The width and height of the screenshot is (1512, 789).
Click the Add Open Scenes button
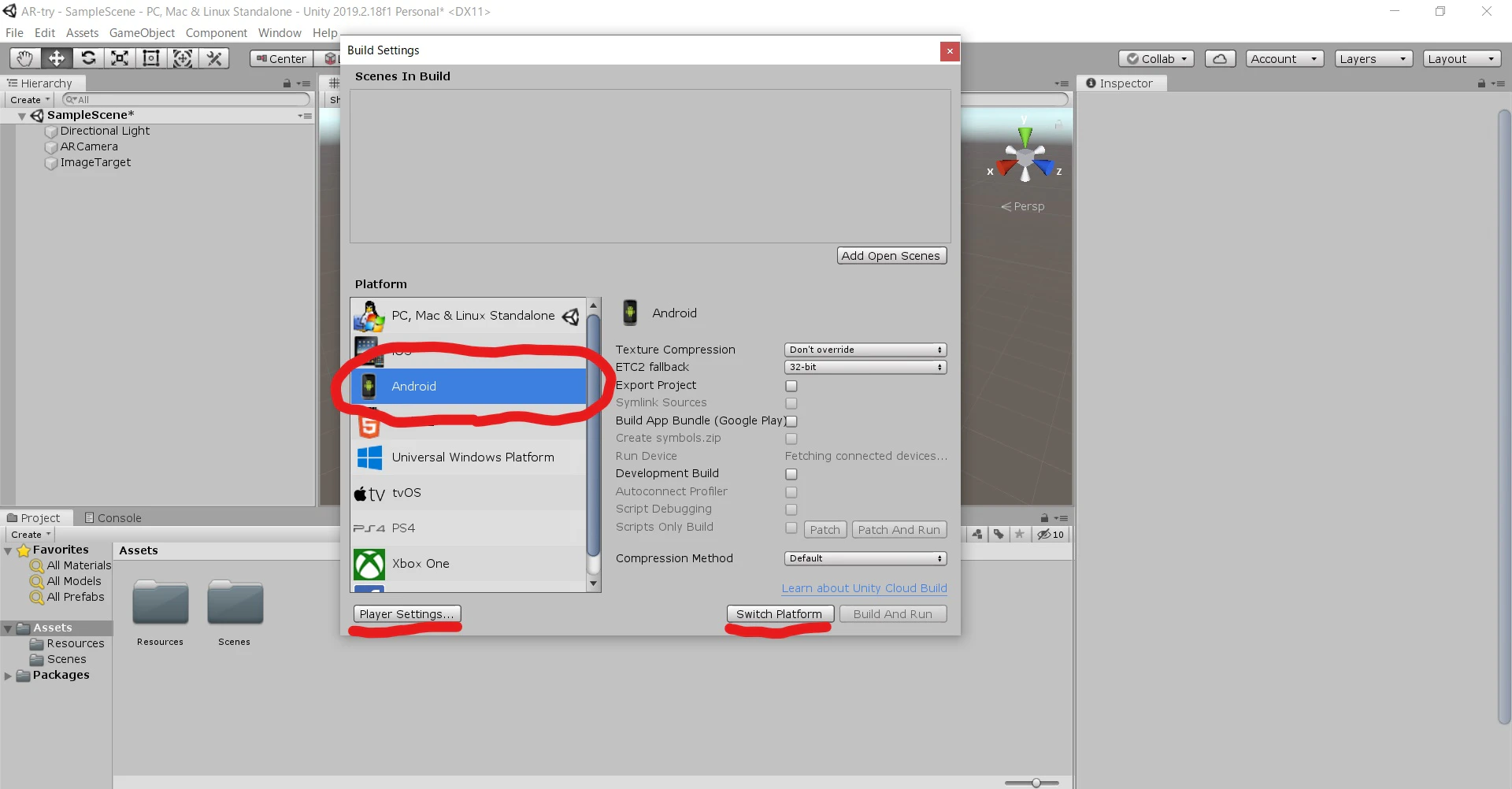891,256
